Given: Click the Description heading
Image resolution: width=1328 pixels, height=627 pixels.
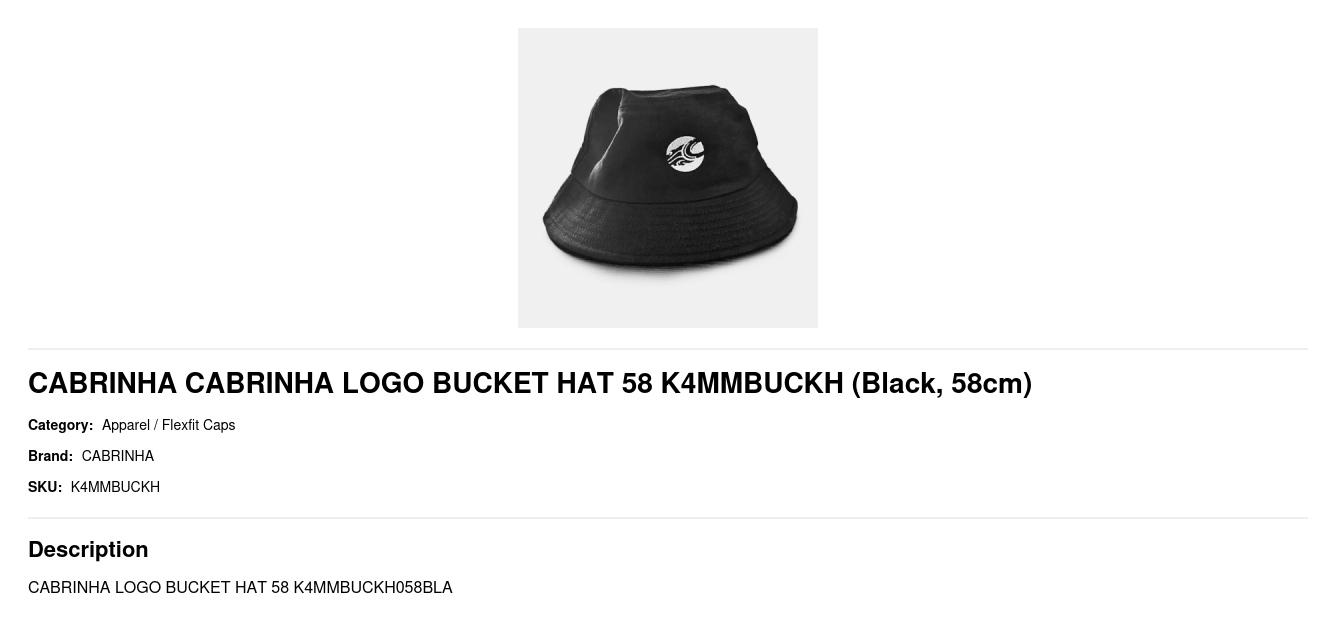Looking at the screenshot, I should [88, 549].
